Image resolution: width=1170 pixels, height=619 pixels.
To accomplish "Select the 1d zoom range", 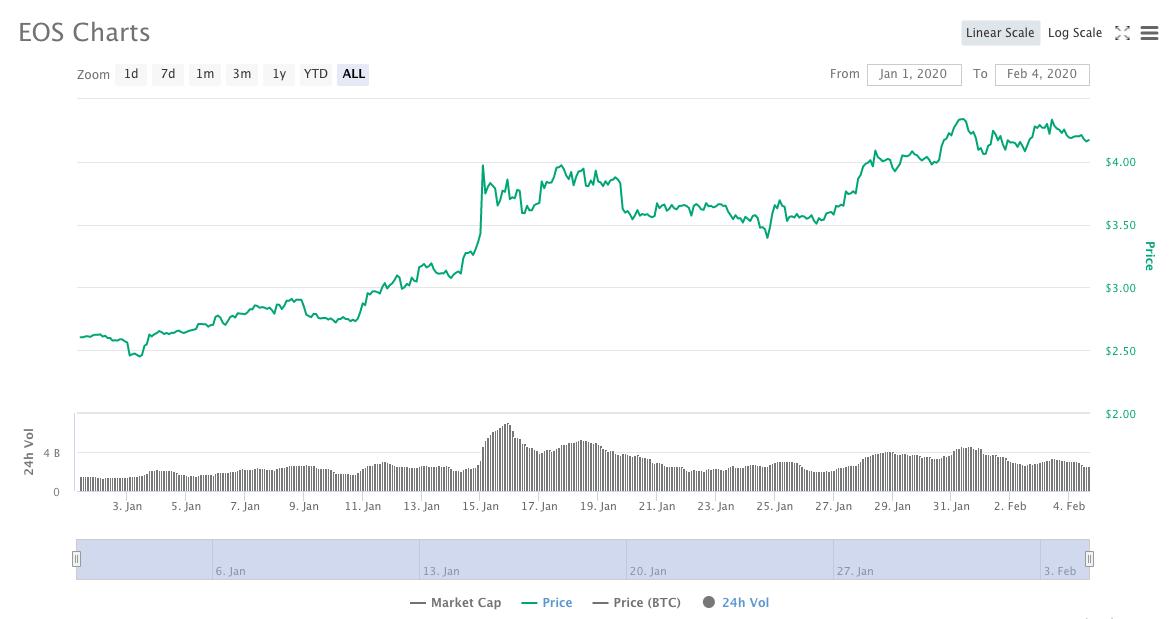I will 130,74.
